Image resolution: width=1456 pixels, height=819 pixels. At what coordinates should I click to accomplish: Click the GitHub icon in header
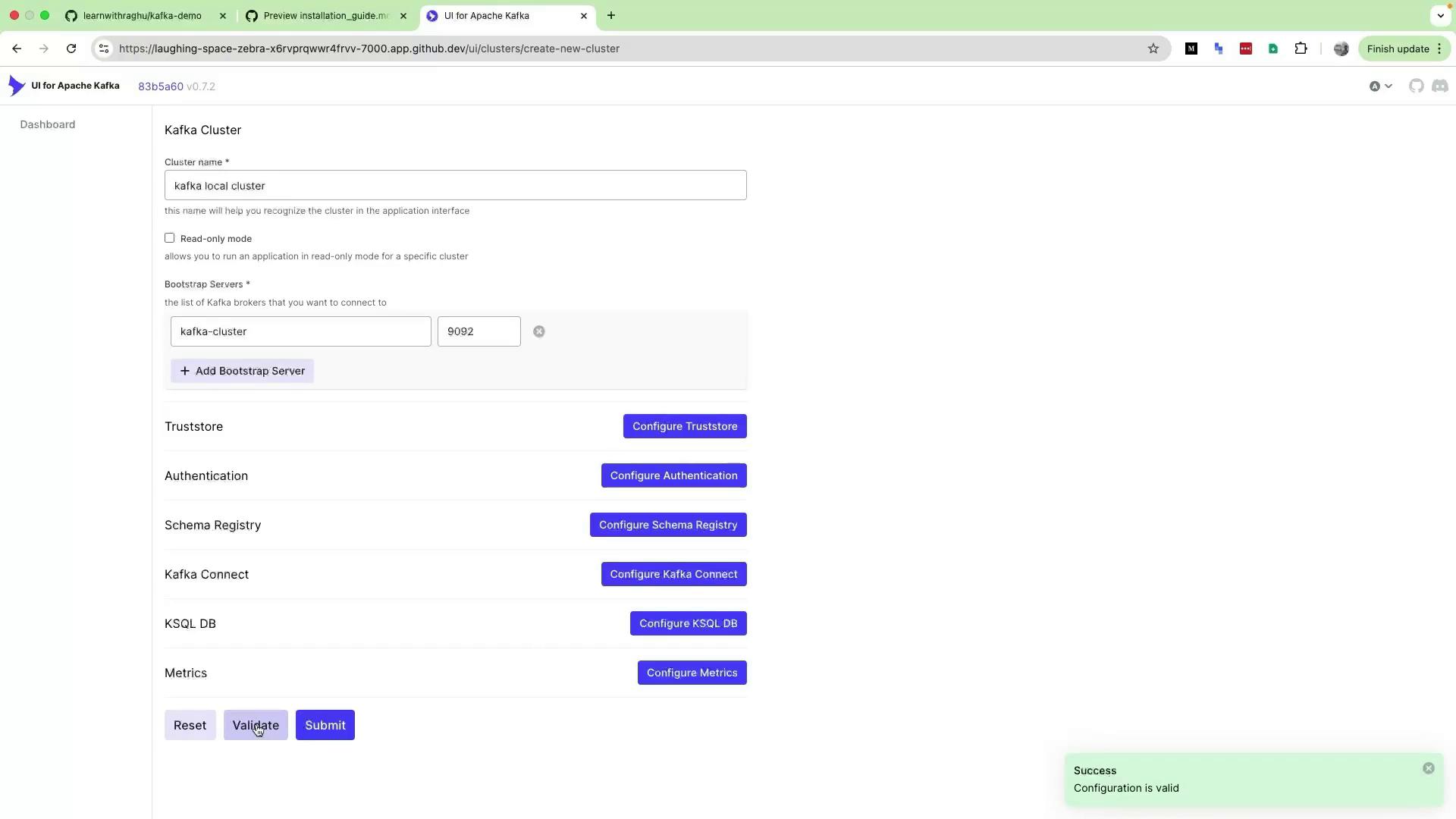click(1416, 86)
